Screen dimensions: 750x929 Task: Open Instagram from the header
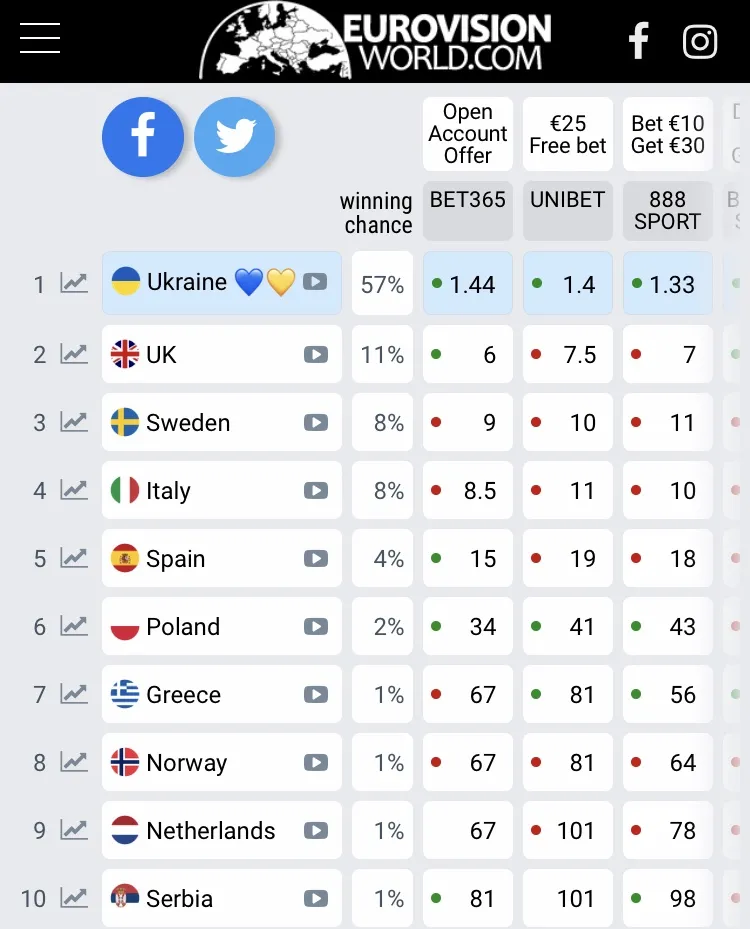700,41
